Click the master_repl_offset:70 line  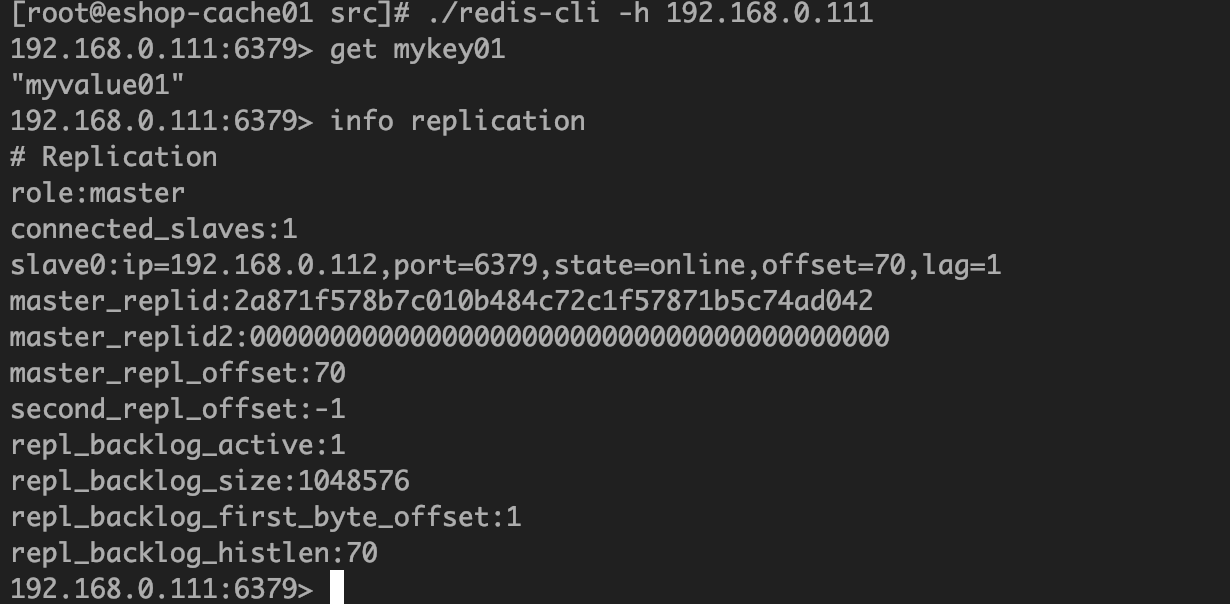[178, 373]
